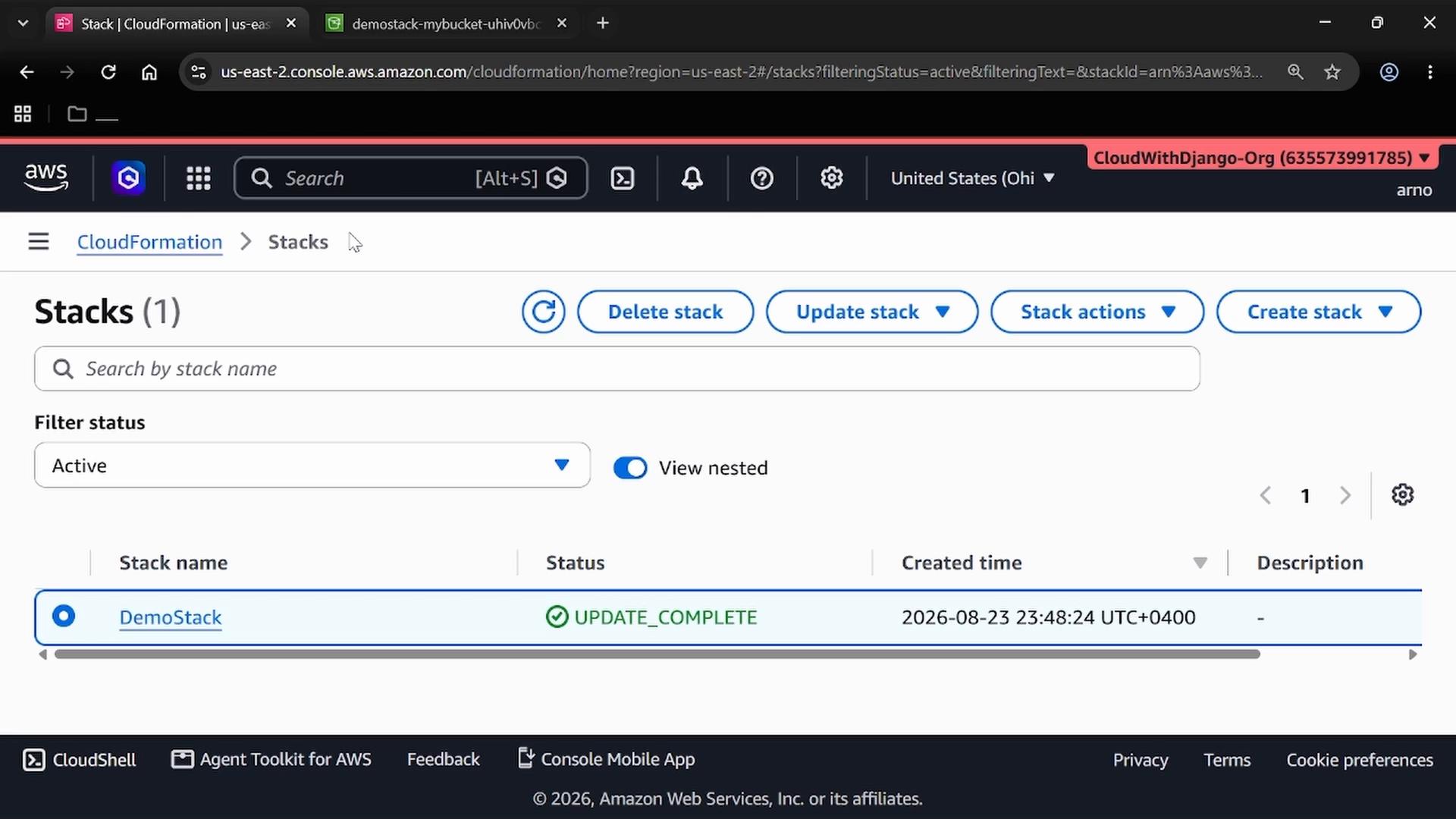Open the DemoStack link

pos(171,617)
